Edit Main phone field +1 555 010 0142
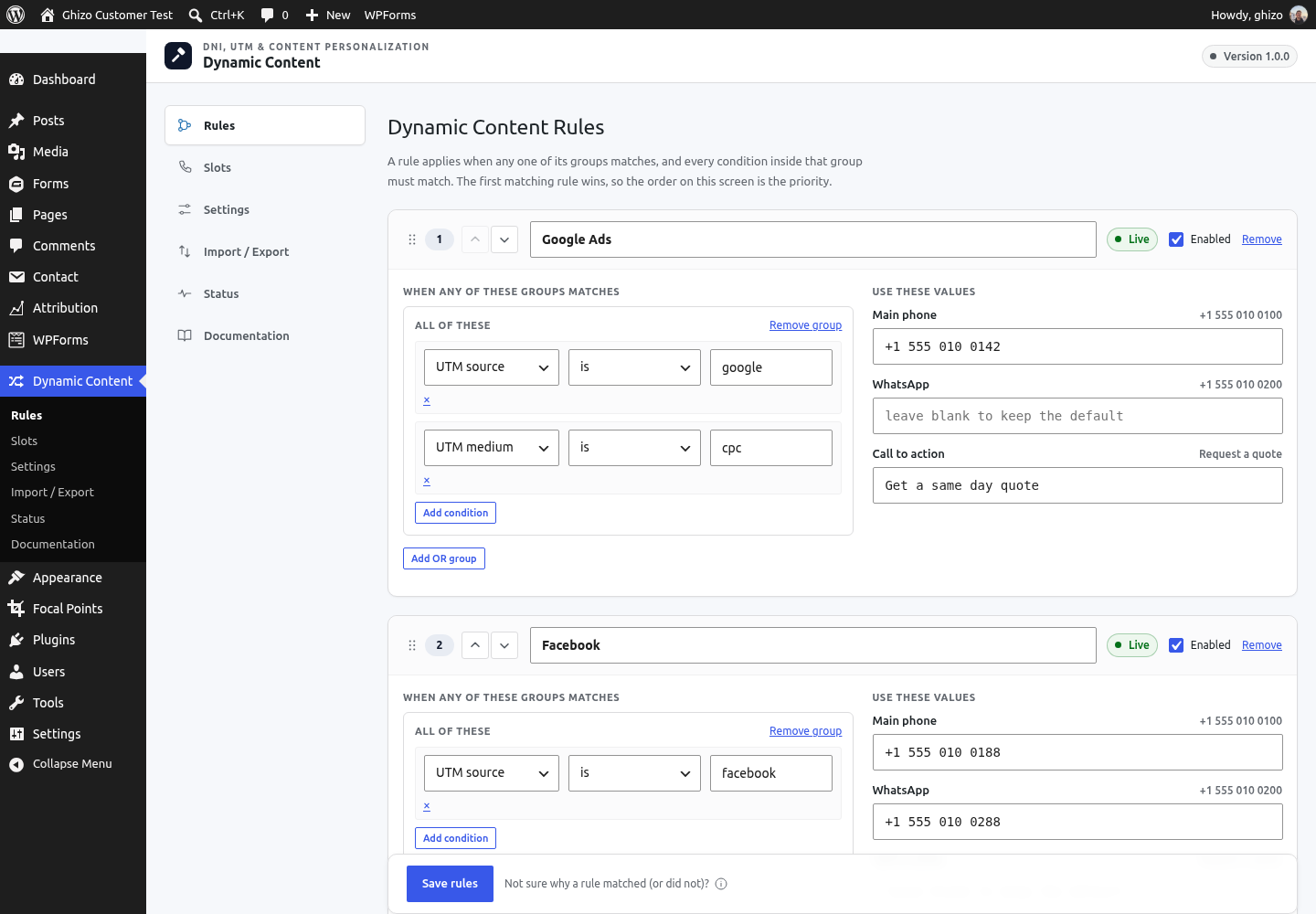This screenshot has height=914, width=1316. pos(1077,346)
